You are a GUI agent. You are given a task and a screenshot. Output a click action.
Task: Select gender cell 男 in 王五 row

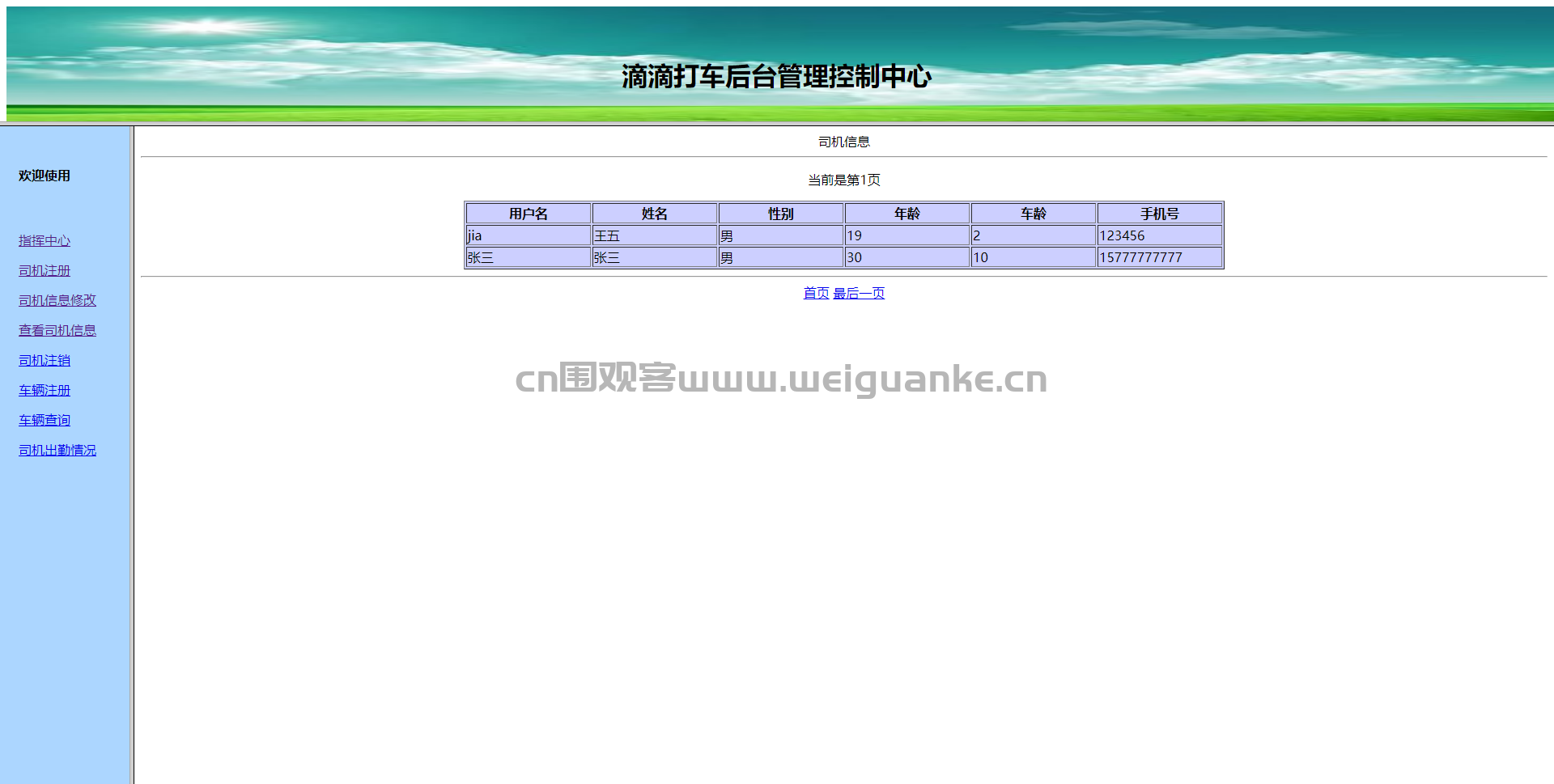(x=781, y=235)
